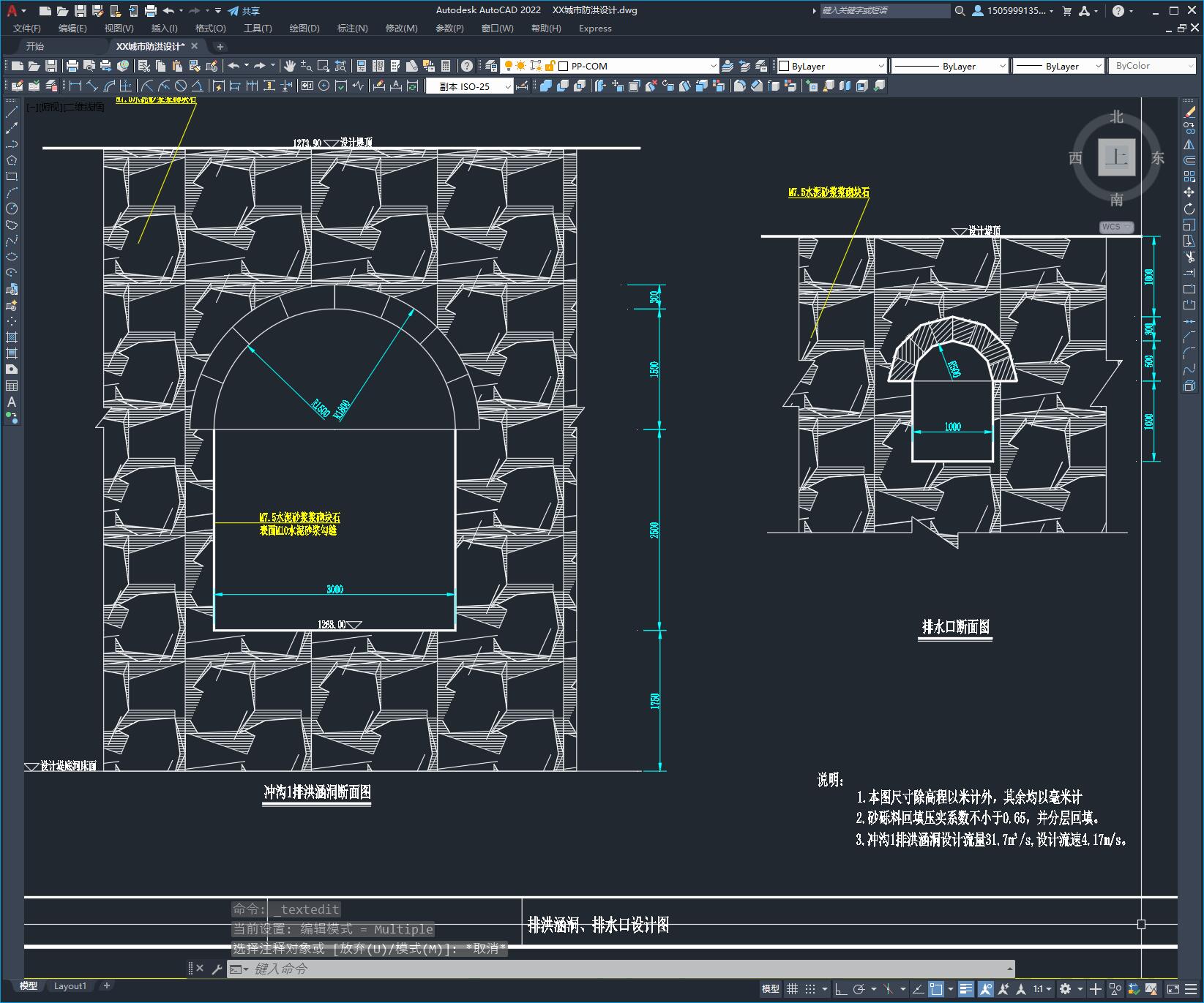This screenshot has width=1204, height=1003.
Task: Click the Center Mark dimension icon
Action: [324, 86]
